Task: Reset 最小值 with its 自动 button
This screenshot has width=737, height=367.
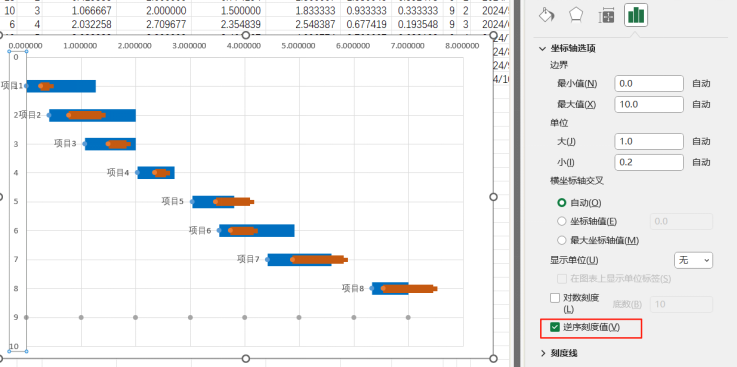Action: pyautogui.click(x=701, y=84)
